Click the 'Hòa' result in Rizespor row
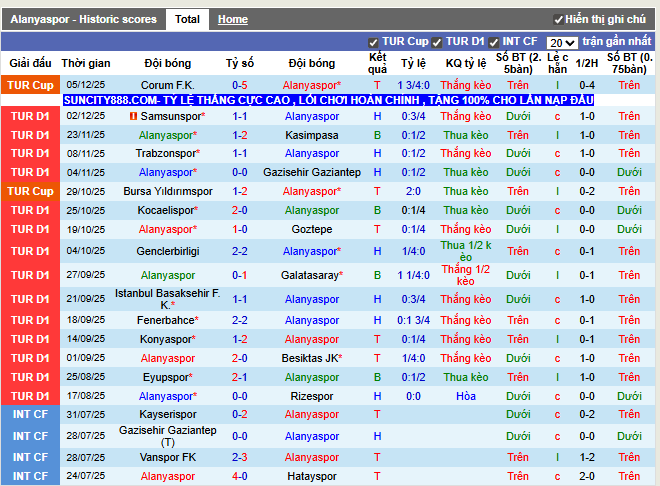The width and height of the screenshot is (660, 486). point(466,396)
